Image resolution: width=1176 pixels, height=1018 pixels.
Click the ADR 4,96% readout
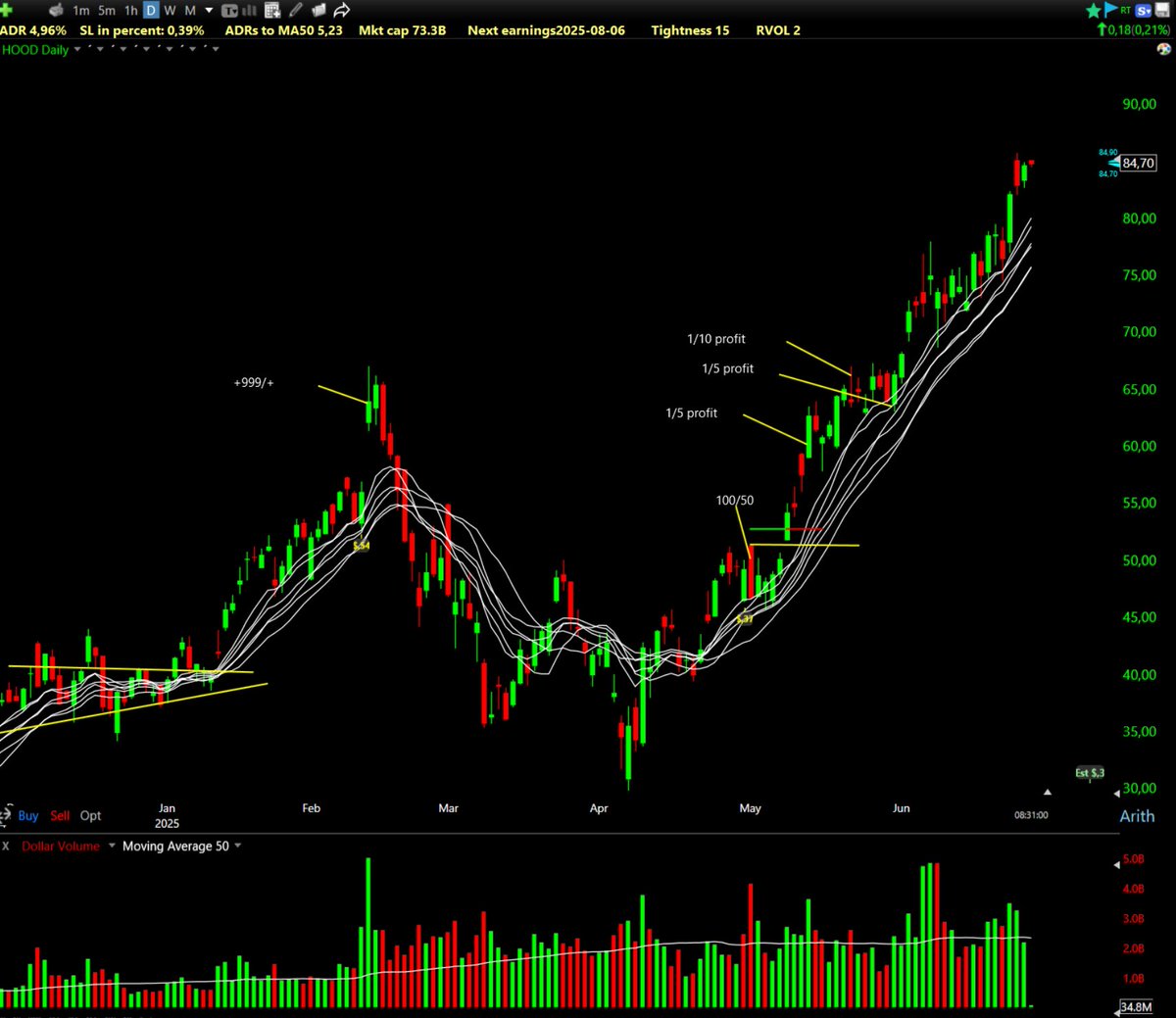click(x=33, y=30)
